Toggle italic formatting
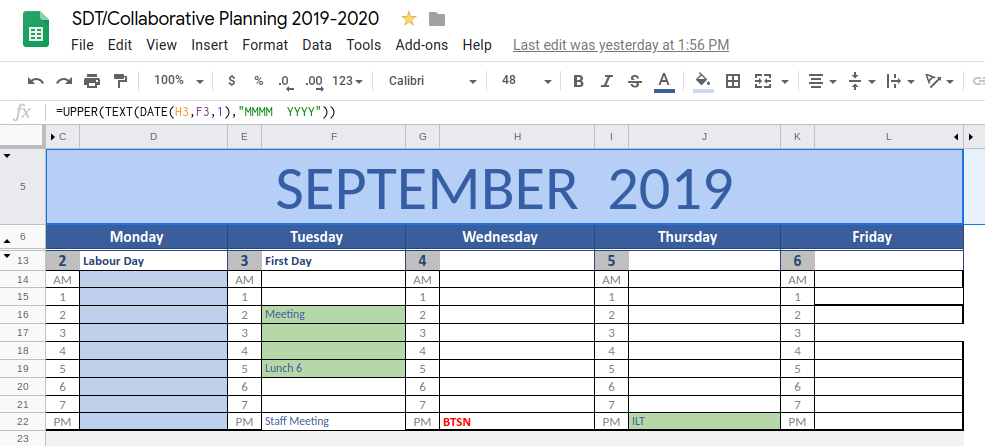 (606, 81)
